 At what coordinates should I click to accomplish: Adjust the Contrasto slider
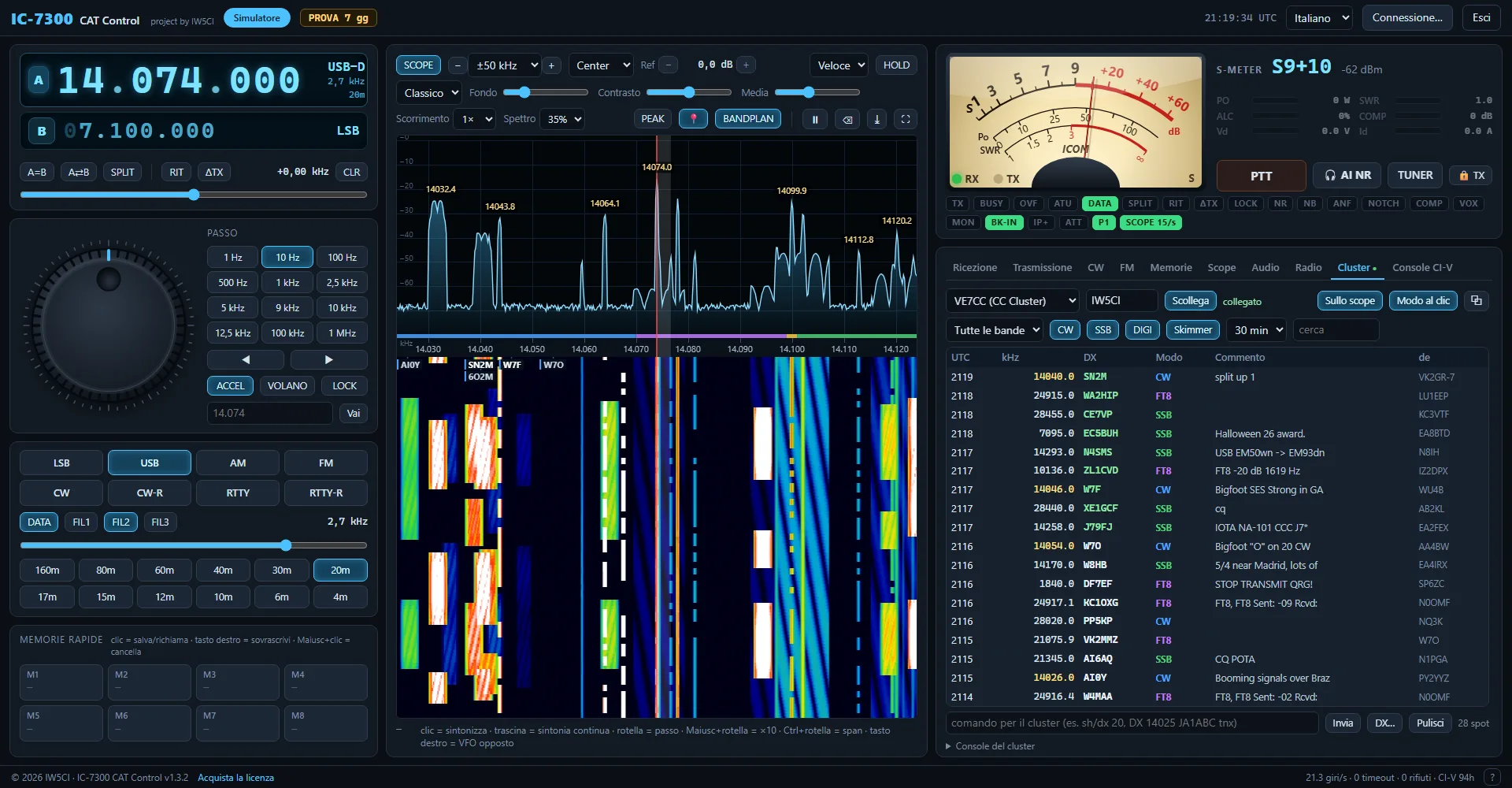(689, 92)
